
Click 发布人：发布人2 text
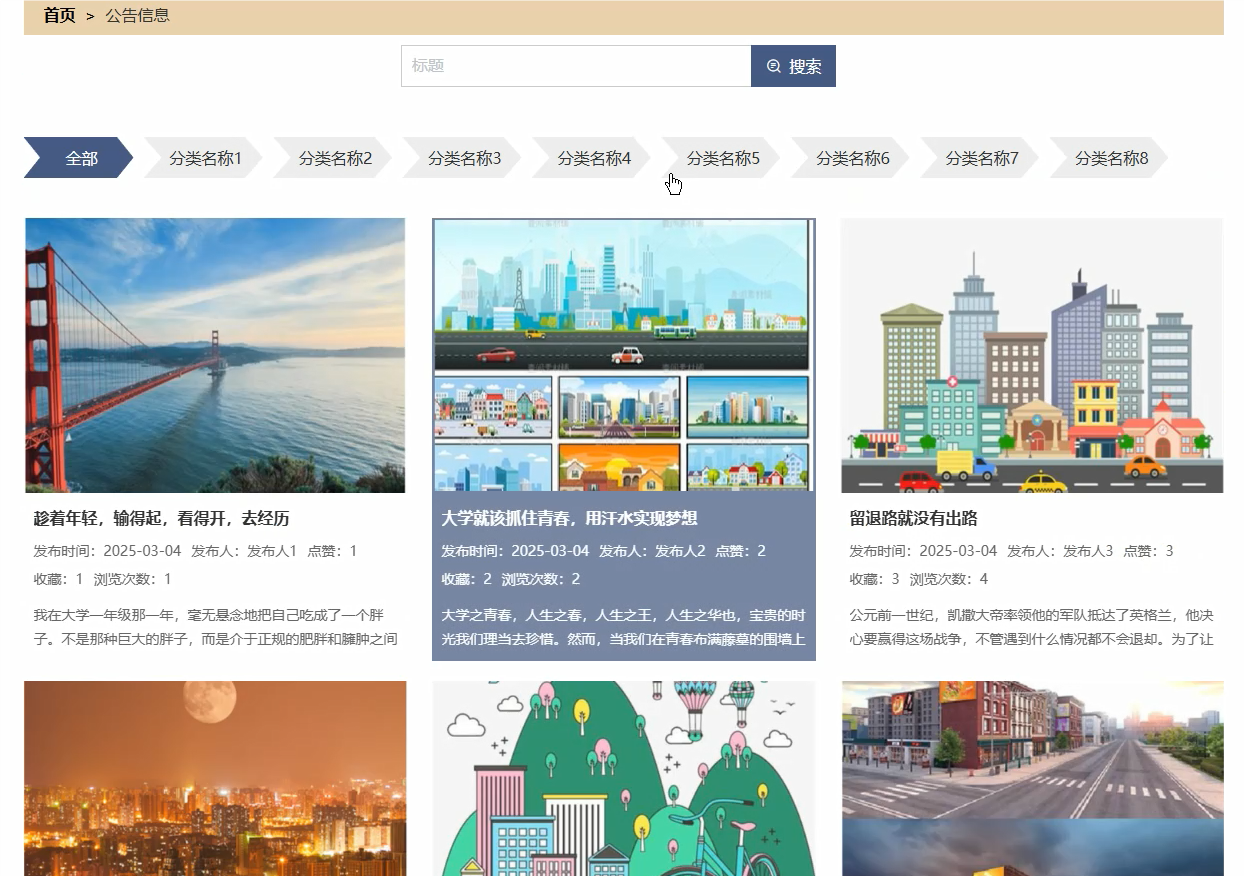pos(652,551)
